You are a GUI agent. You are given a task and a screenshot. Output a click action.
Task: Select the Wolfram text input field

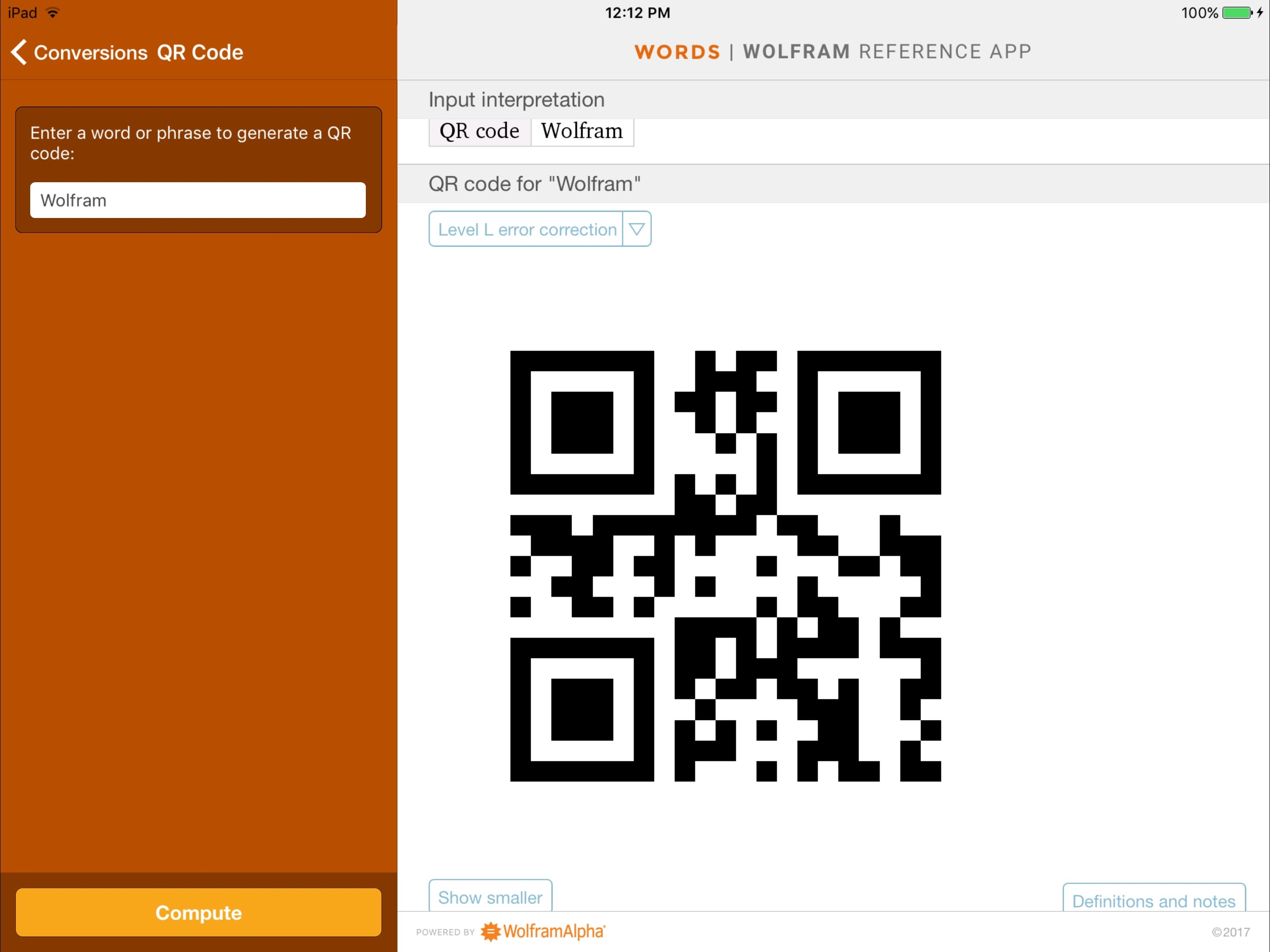pos(198,200)
